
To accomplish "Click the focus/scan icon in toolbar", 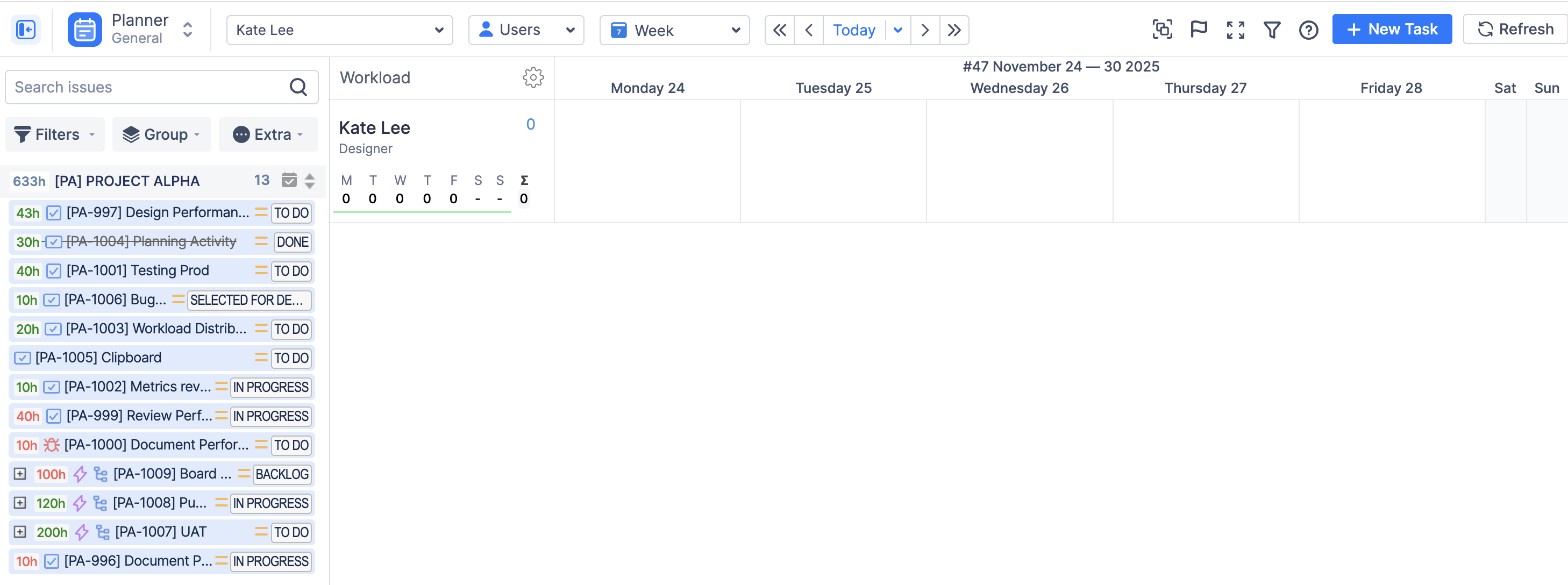I will pos(1162,29).
